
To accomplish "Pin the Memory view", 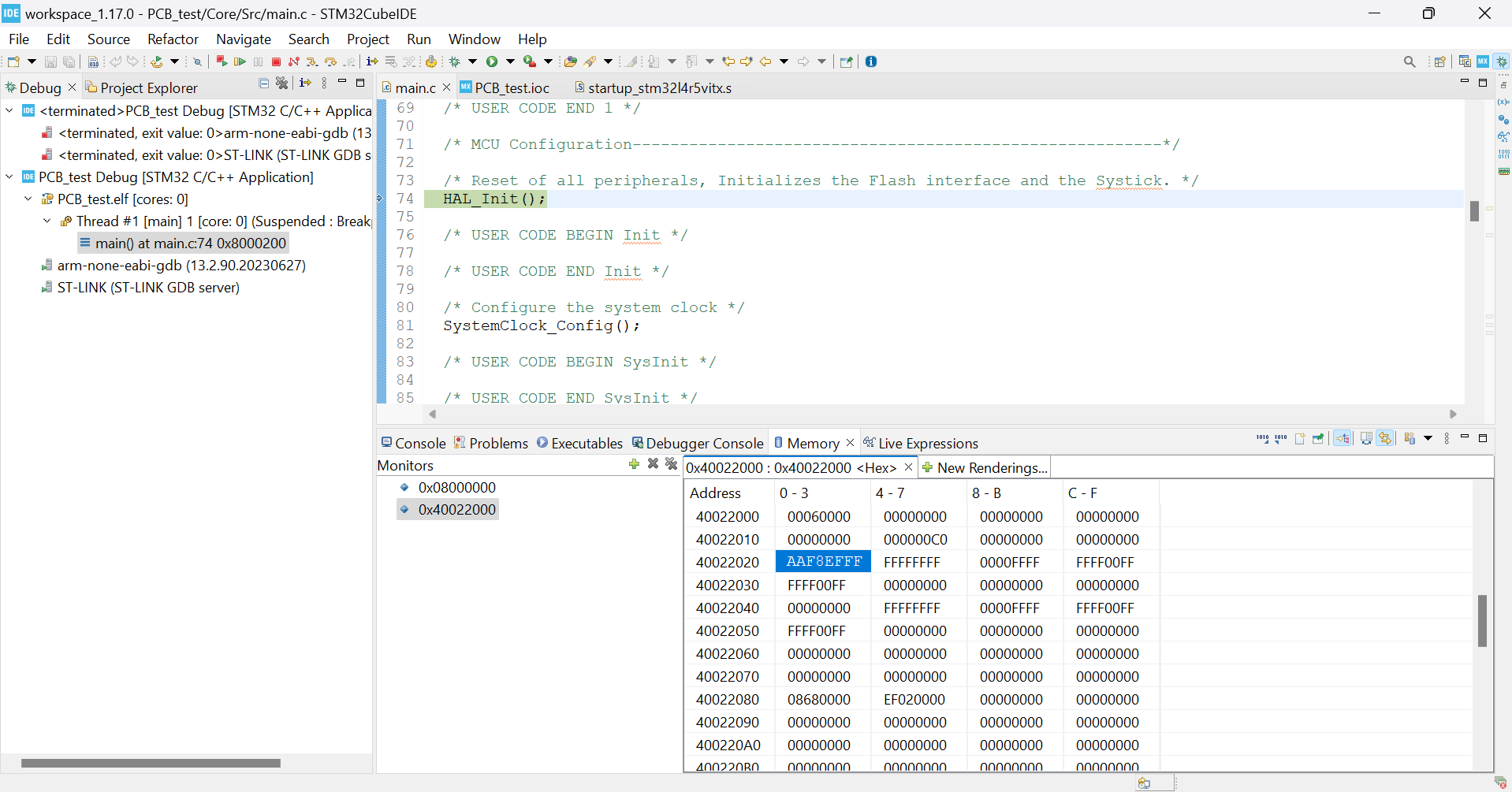I will (1318, 439).
